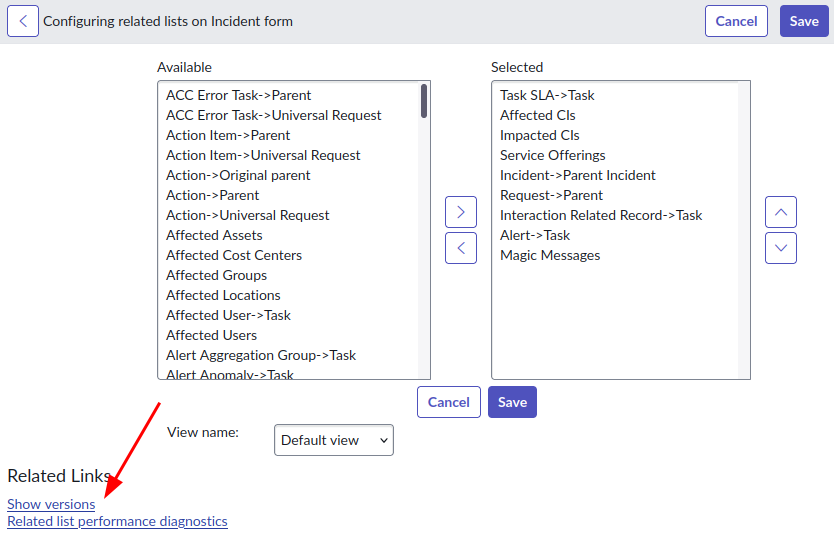Select Service Offerings in Selected list
Viewport: 834px width, 542px height.
552,155
